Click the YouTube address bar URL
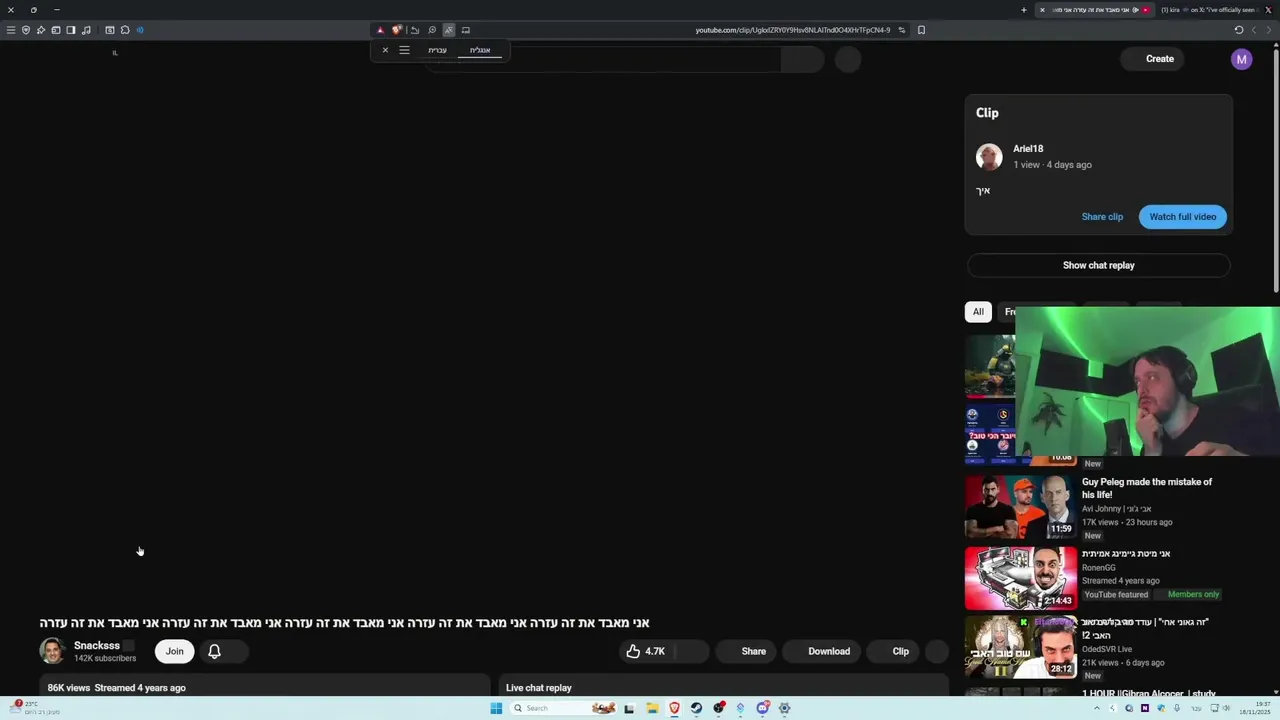This screenshot has width=1280, height=720. [792, 30]
